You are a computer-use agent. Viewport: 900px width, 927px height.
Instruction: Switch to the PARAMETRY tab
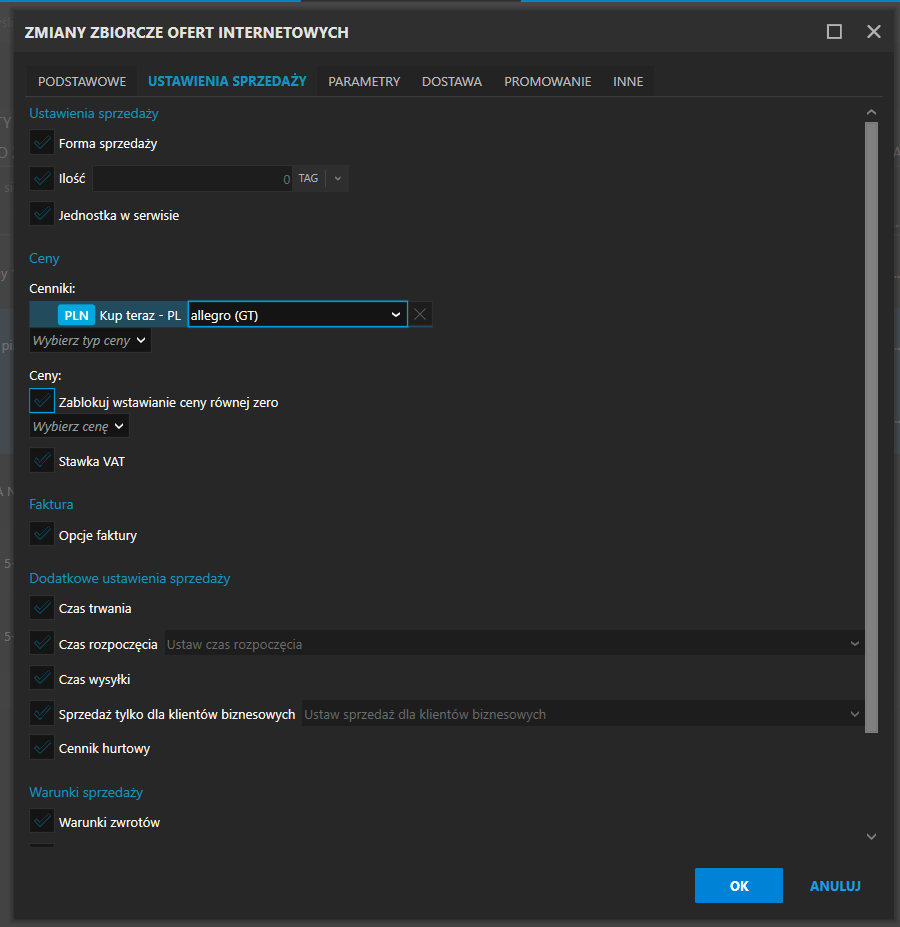tap(364, 82)
